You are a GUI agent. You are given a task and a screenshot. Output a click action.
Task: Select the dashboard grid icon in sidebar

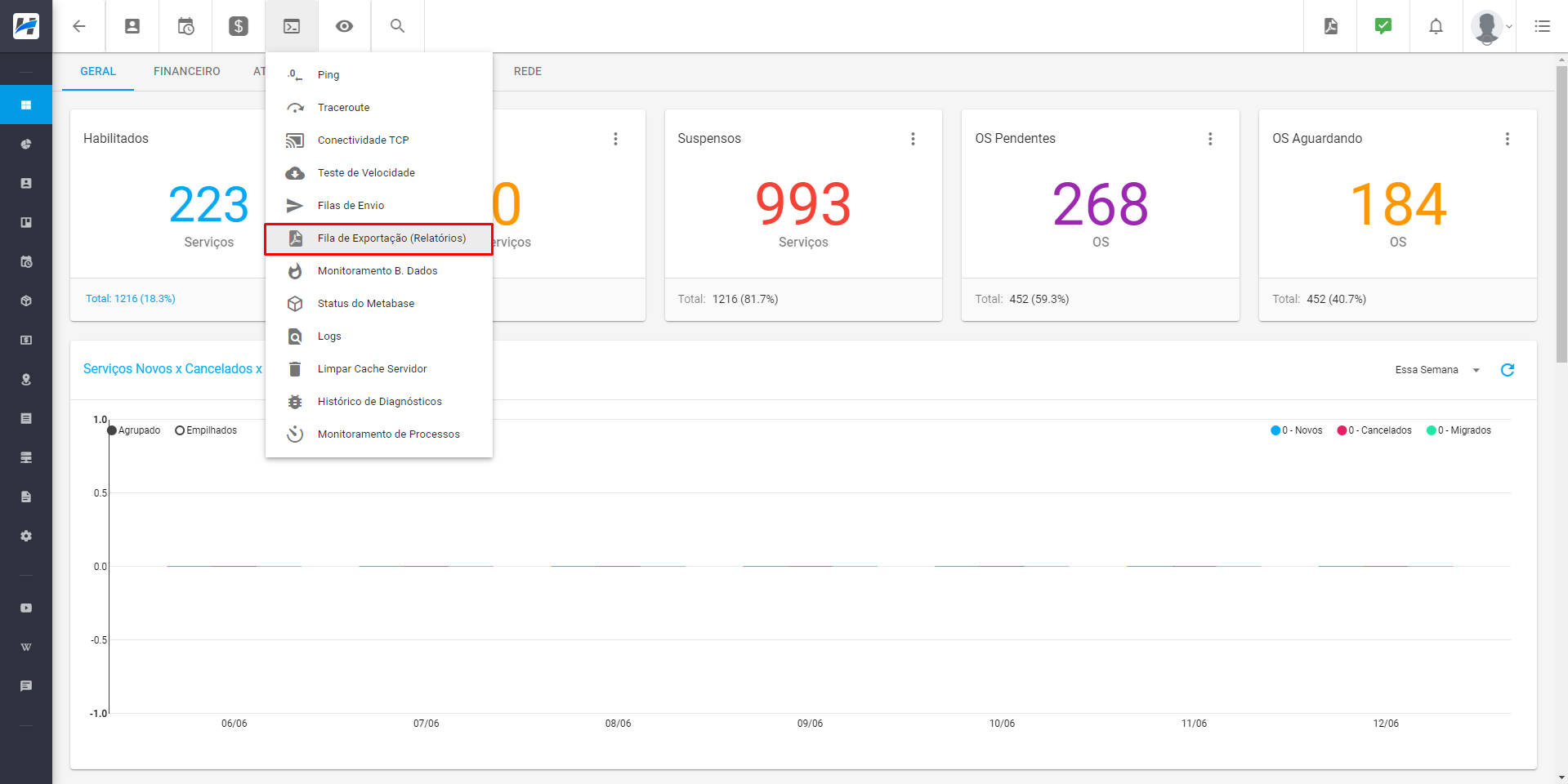point(26,105)
